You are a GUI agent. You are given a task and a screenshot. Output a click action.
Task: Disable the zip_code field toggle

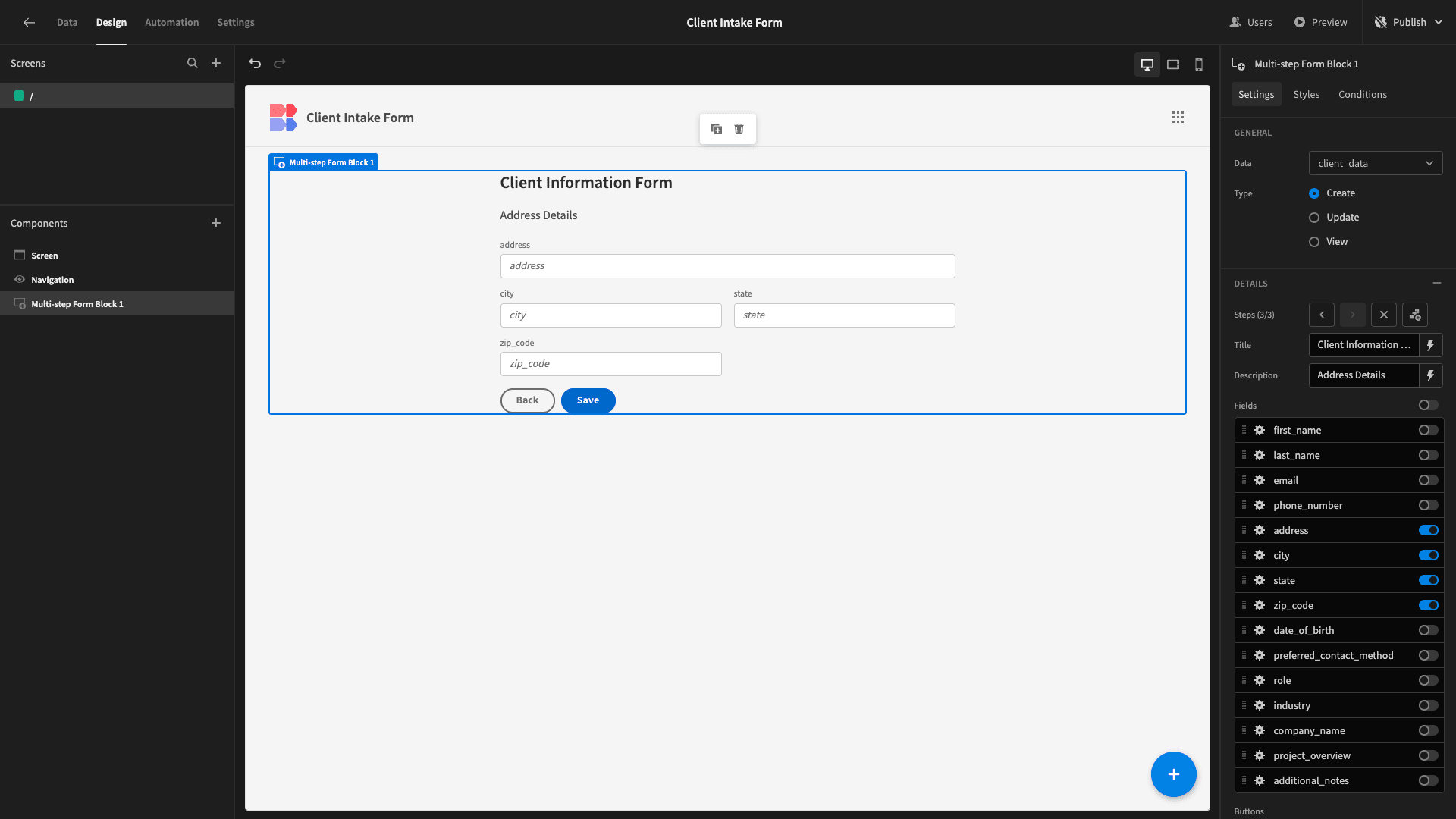pos(1429,605)
